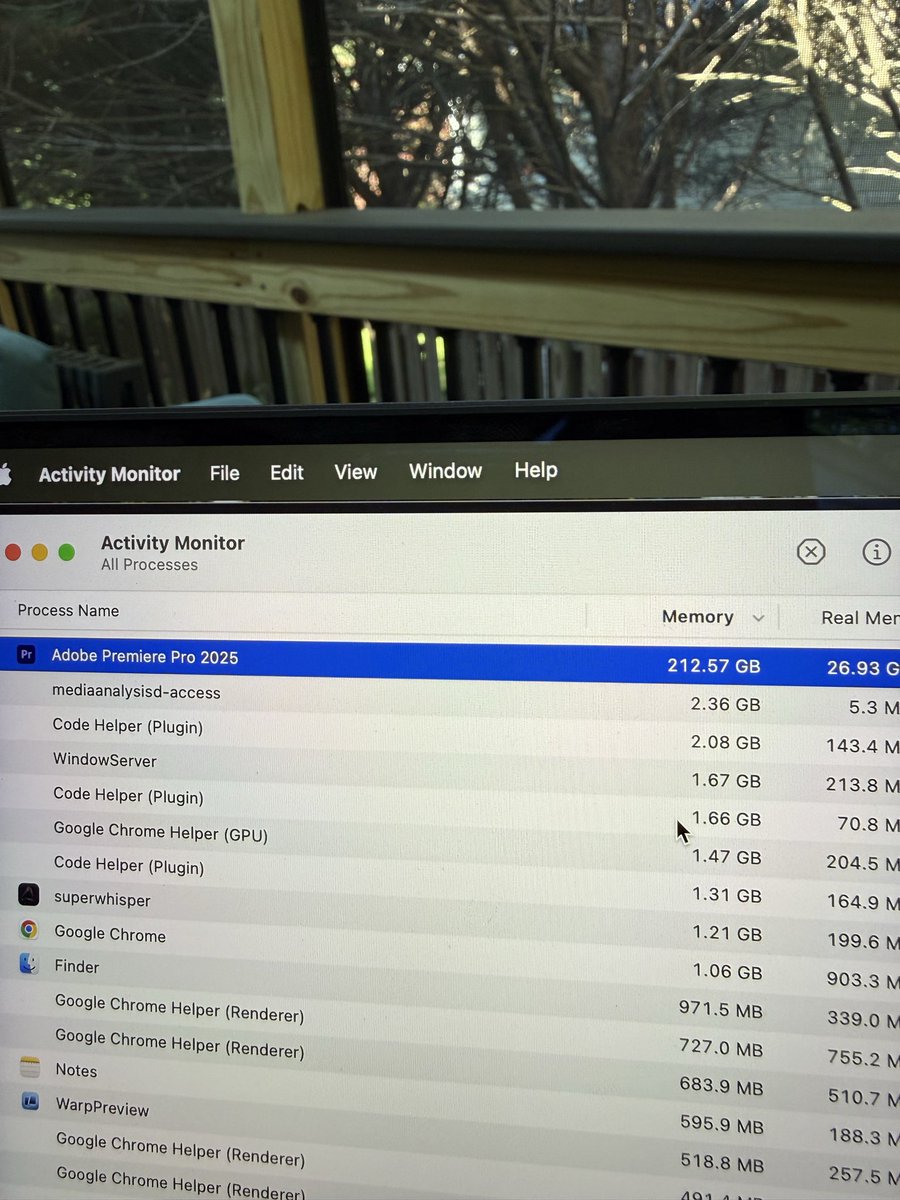Screen dimensions: 900x1200
Task: Click the green zoom window button
Action: coord(67,552)
